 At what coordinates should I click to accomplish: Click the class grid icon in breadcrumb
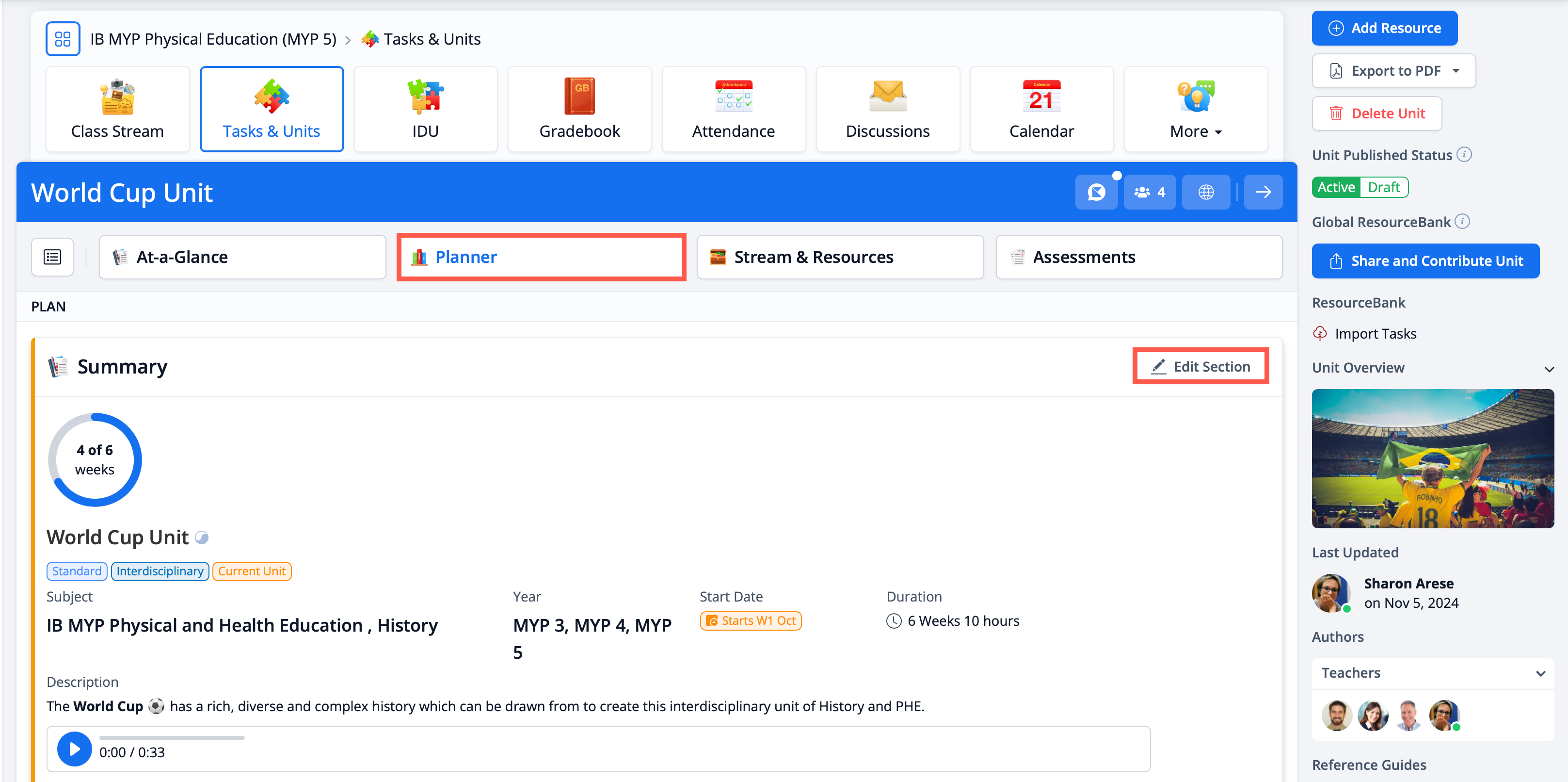[x=63, y=39]
